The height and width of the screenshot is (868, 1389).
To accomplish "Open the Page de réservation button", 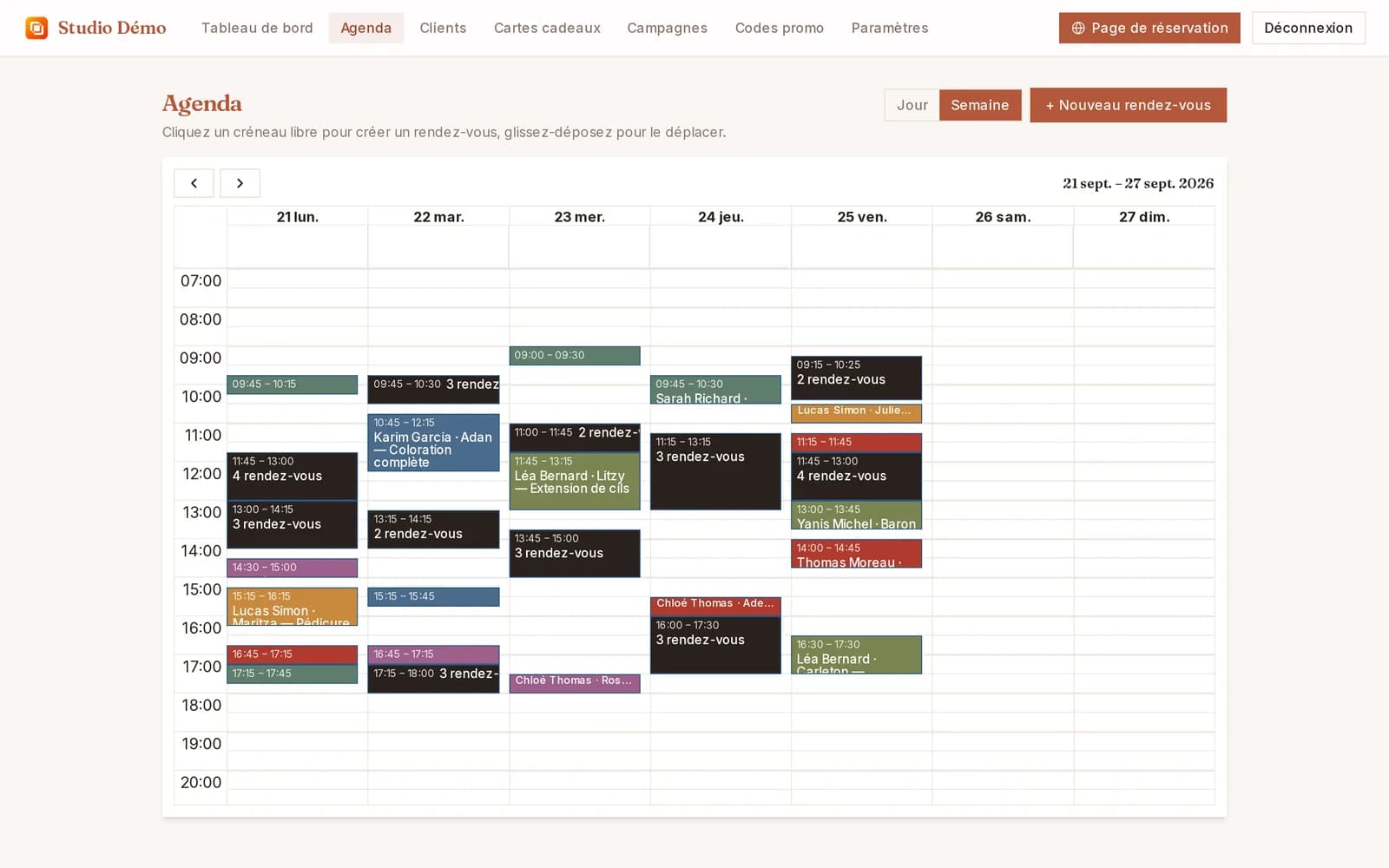I will [1149, 28].
